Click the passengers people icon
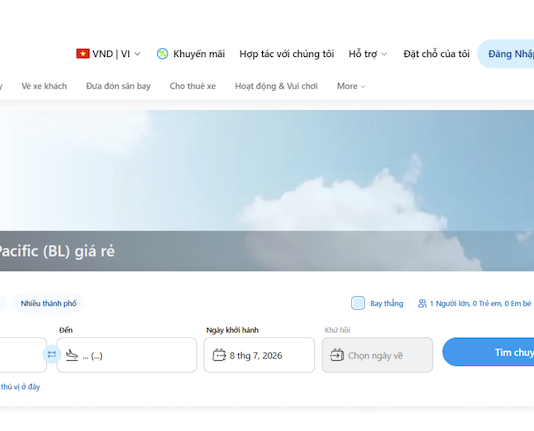Image resolution: width=534 pixels, height=431 pixels. tap(422, 303)
